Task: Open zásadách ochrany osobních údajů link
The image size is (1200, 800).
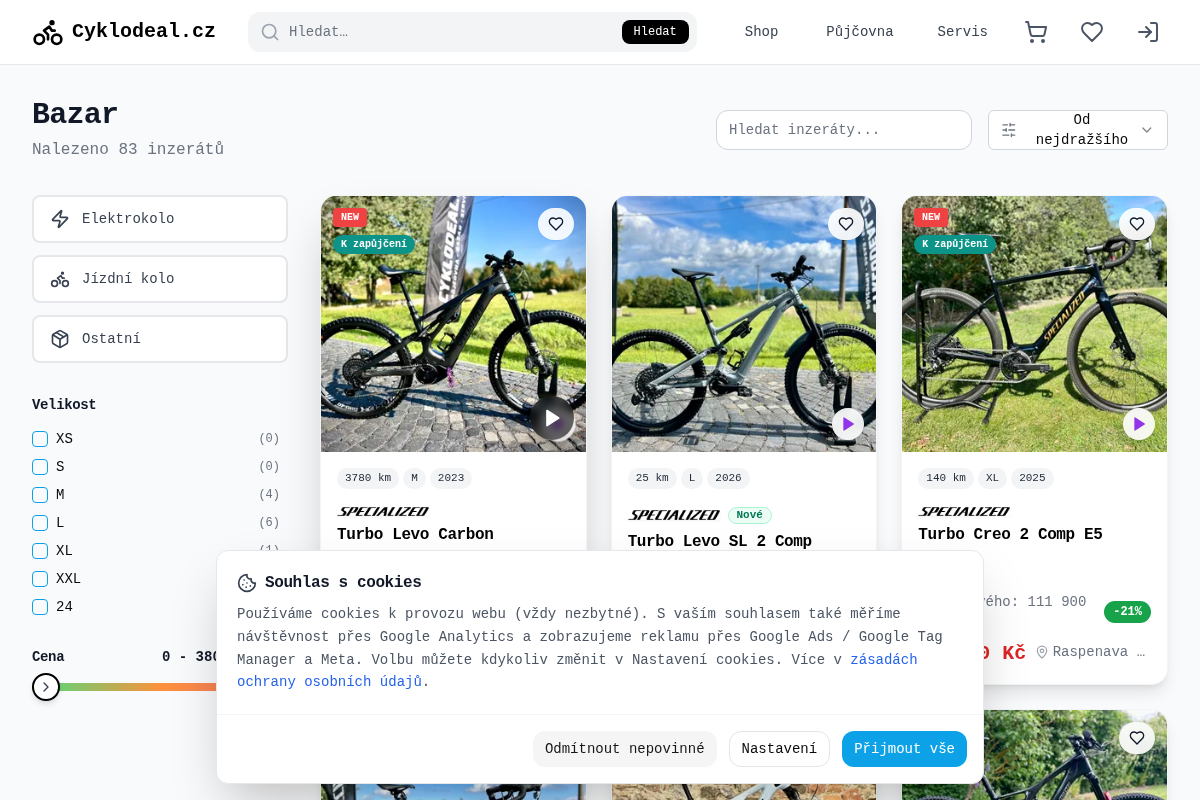Action: pyautogui.click(x=577, y=671)
